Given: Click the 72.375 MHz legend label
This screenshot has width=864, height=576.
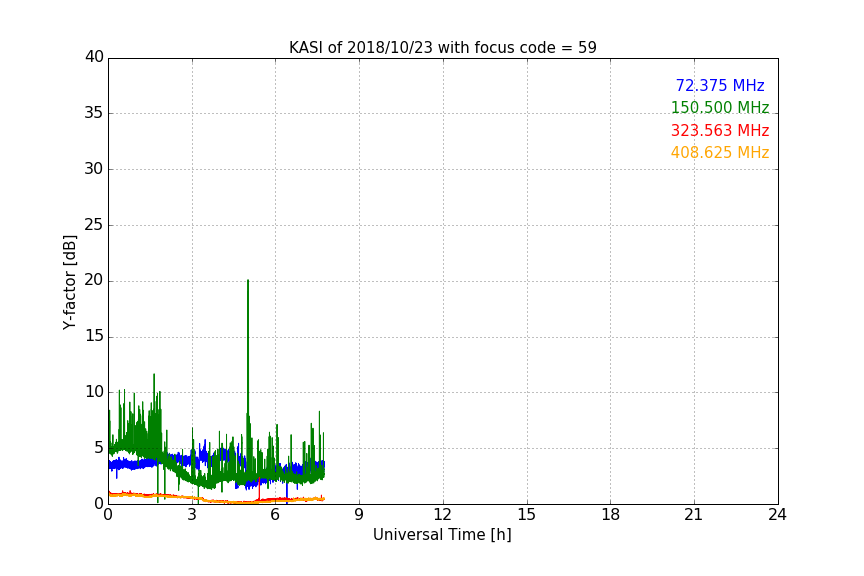Looking at the screenshot, I should tap(720, 85).
